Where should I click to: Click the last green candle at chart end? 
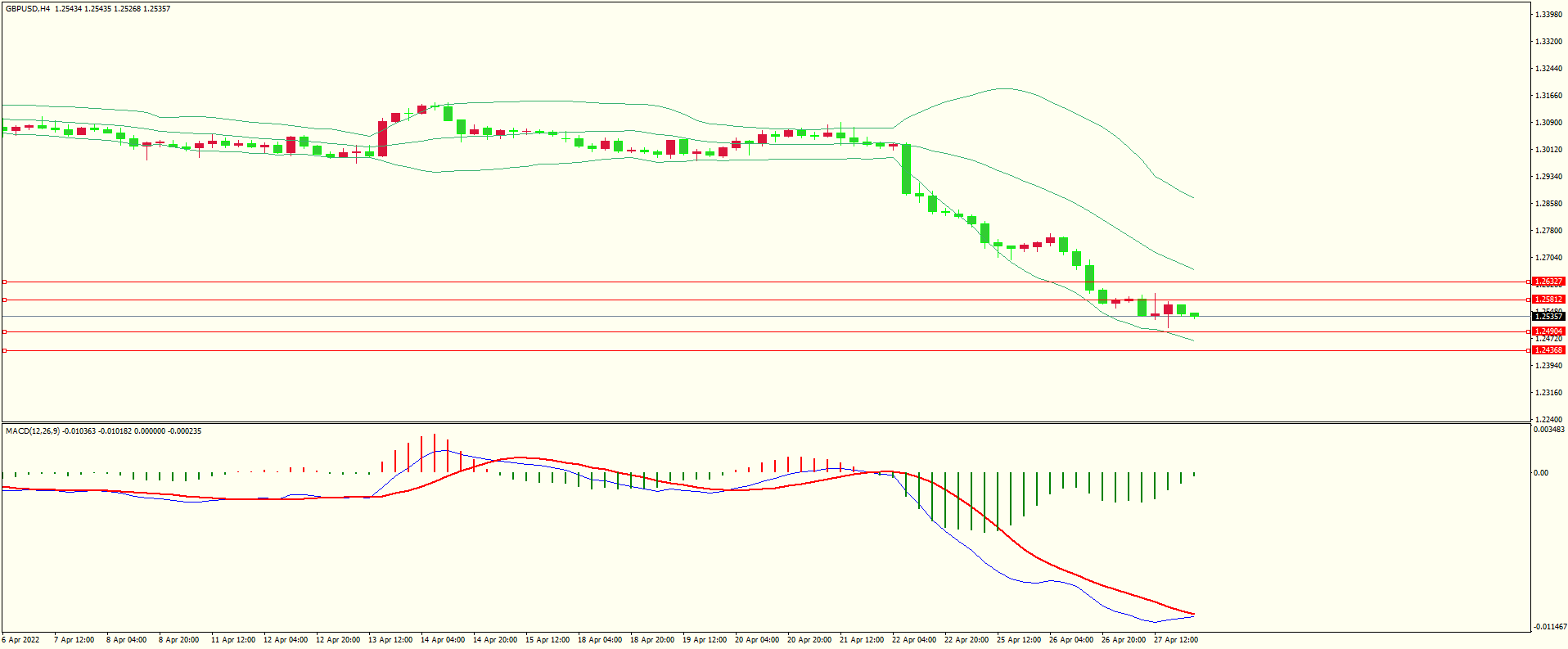coord(1195,314)
